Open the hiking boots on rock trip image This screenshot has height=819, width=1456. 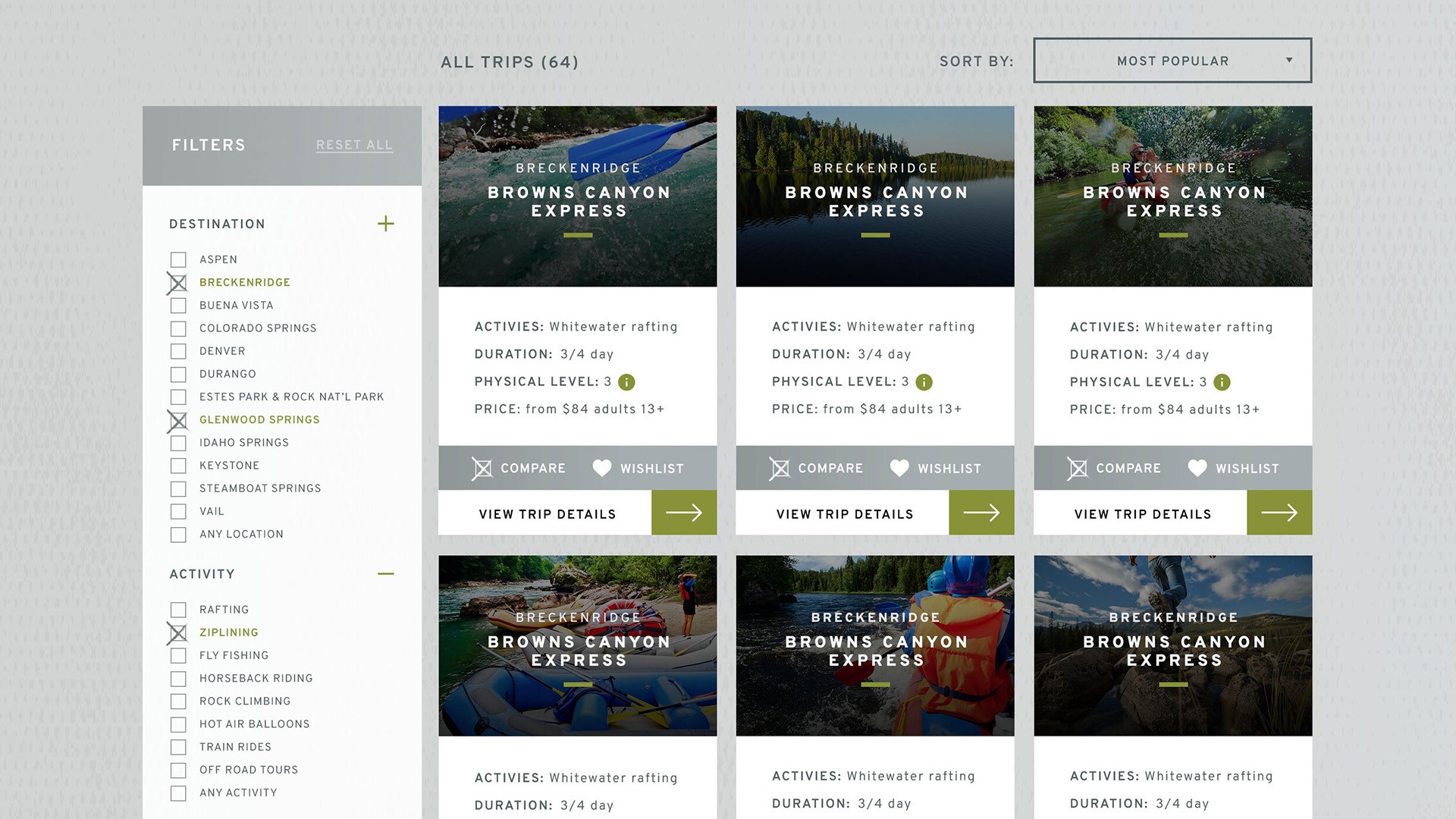[x=1173, y=645]
